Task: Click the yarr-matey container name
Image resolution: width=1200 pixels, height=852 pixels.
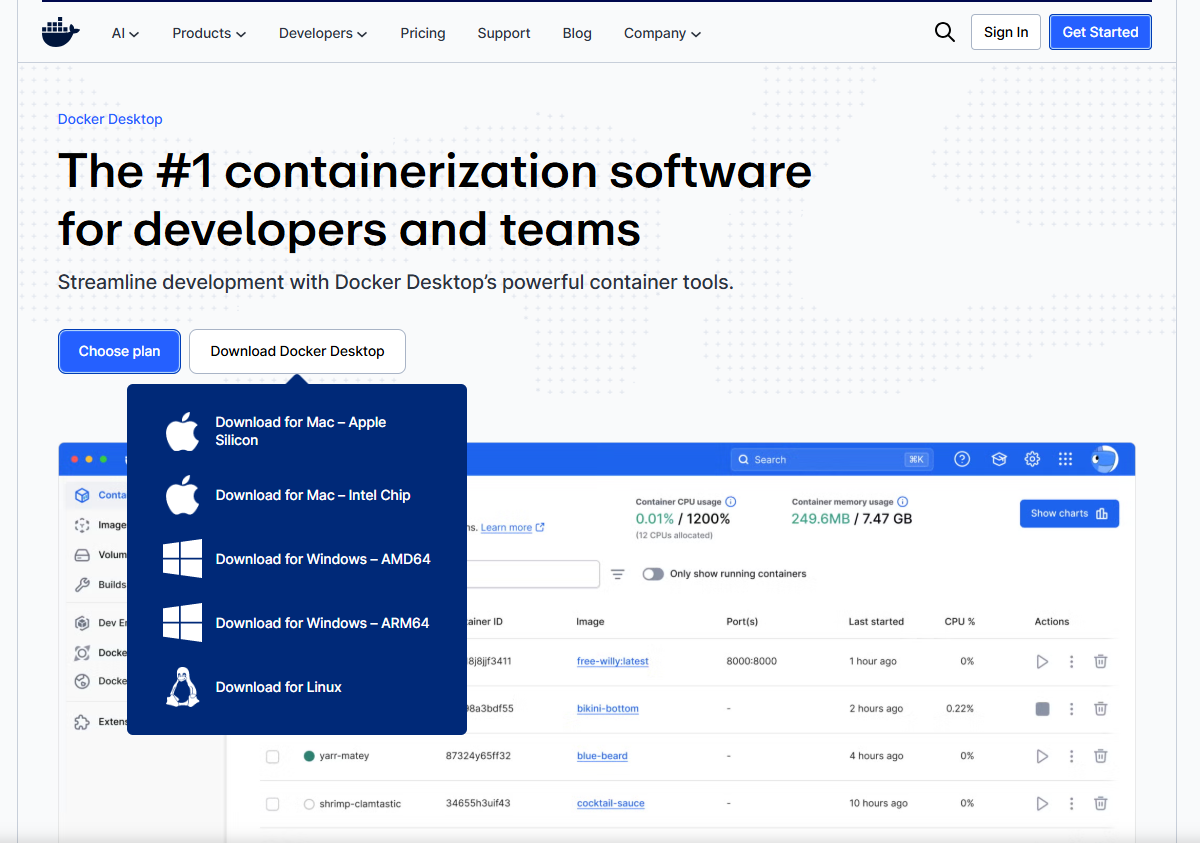Action: [344, 756]
